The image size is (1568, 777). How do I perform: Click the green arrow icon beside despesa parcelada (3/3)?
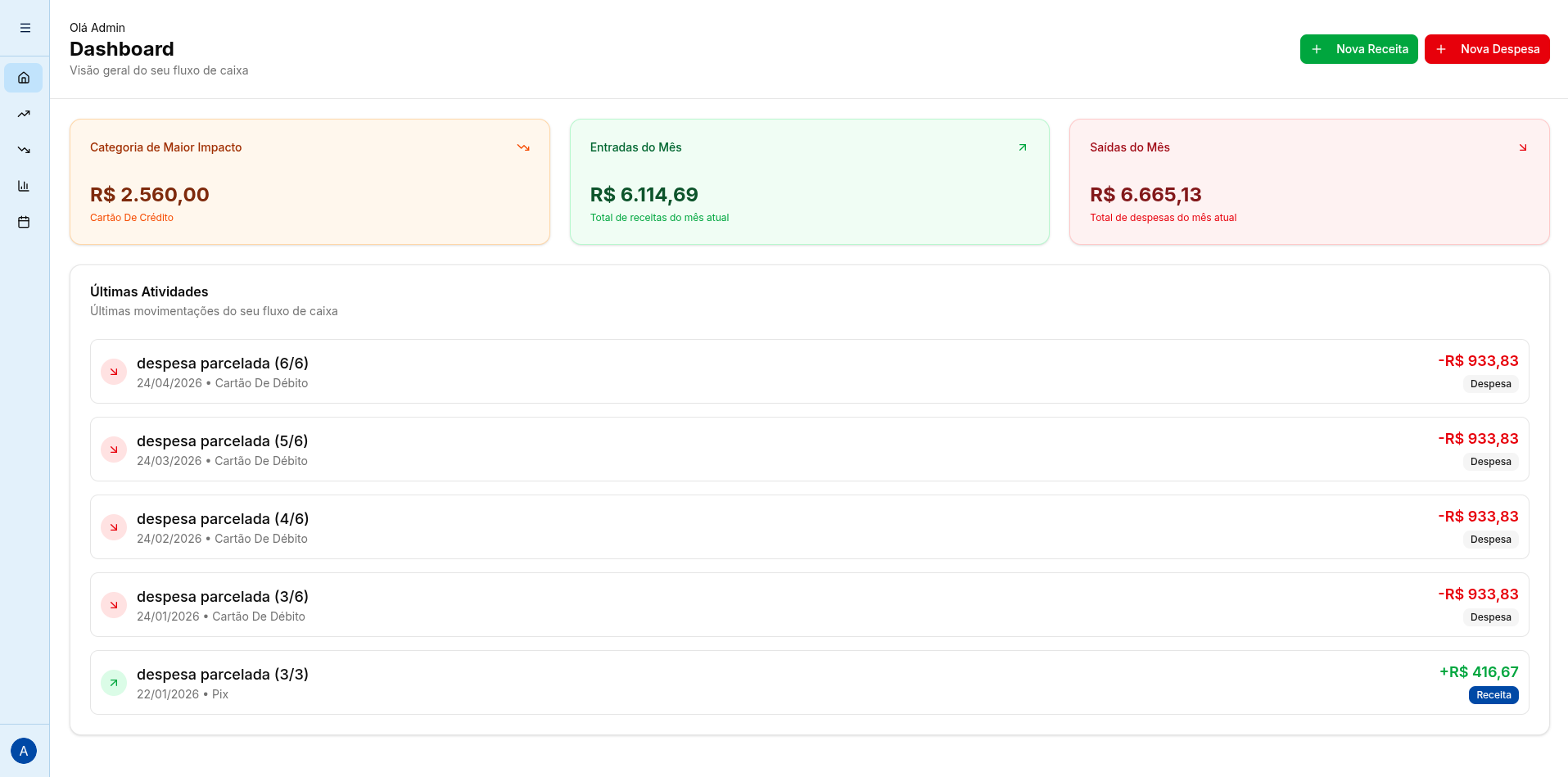(x=114, y=683)
